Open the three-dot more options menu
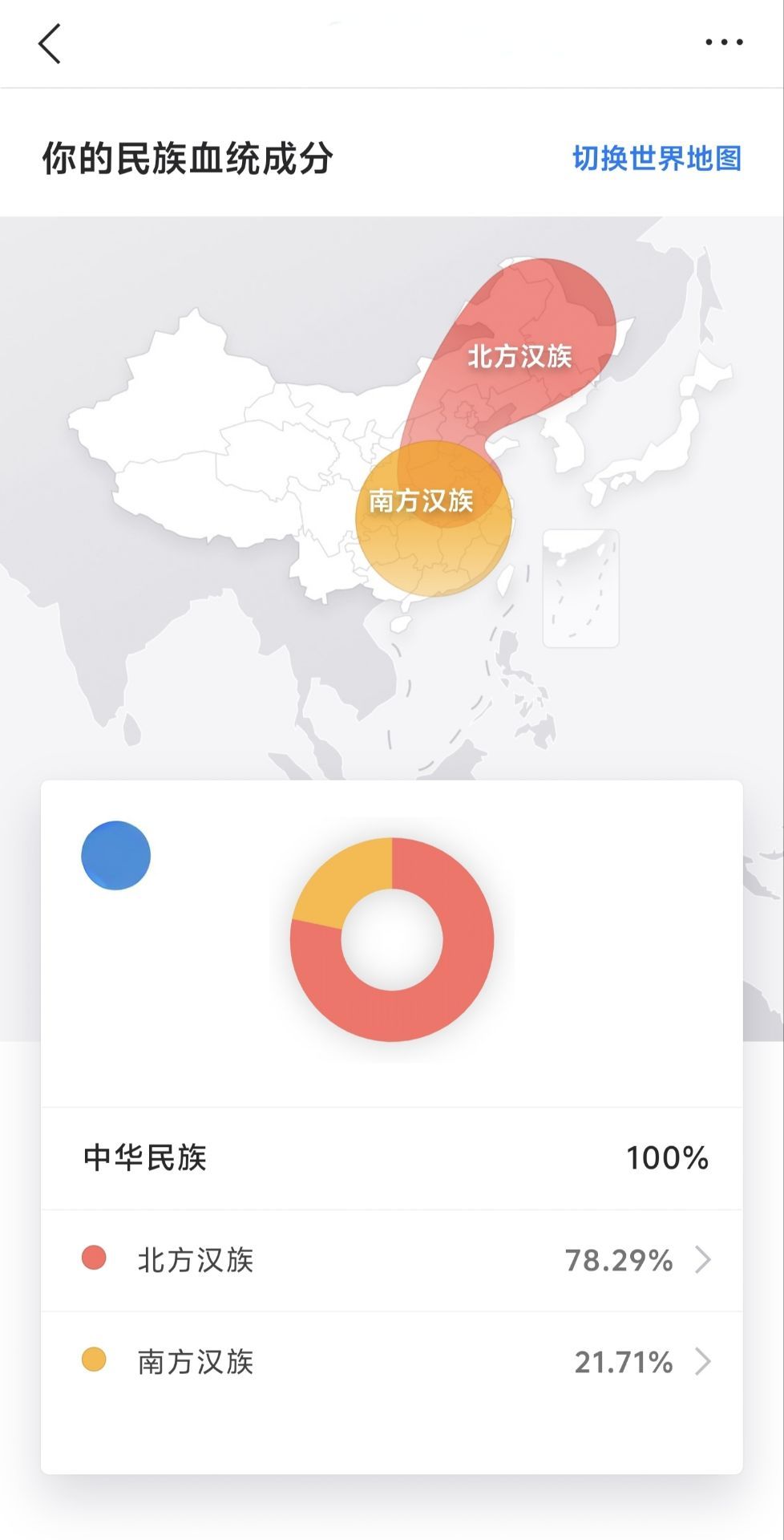The width and height of the screenshot is (784, 1540). 724,43
